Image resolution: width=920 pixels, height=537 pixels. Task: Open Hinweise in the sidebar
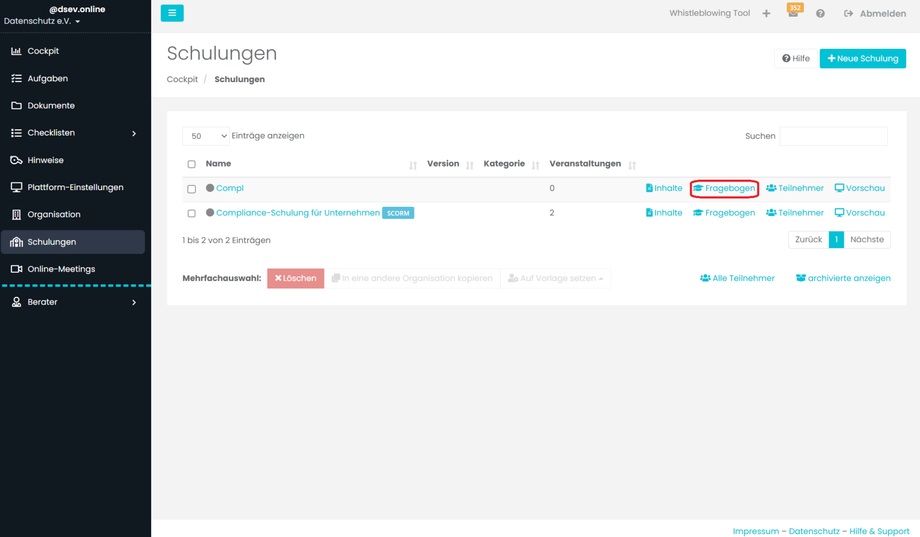pyautogui.click(x=73, y=160)
